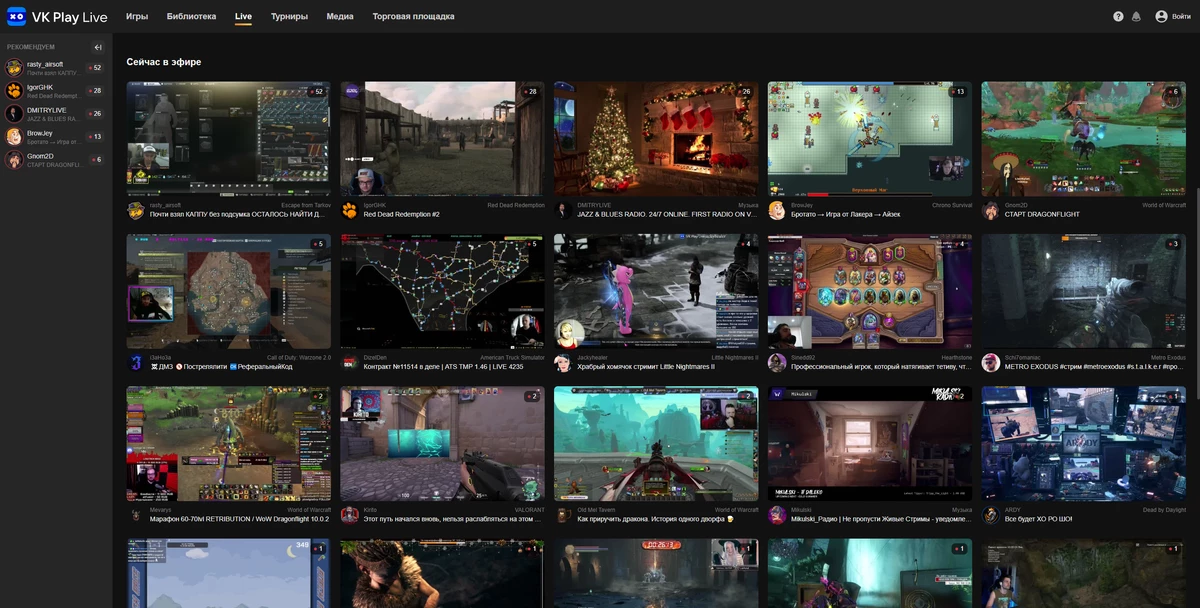Viewport: 1200px width, 608px height.
Task: Open the Медиа tab
Action: 340,17
